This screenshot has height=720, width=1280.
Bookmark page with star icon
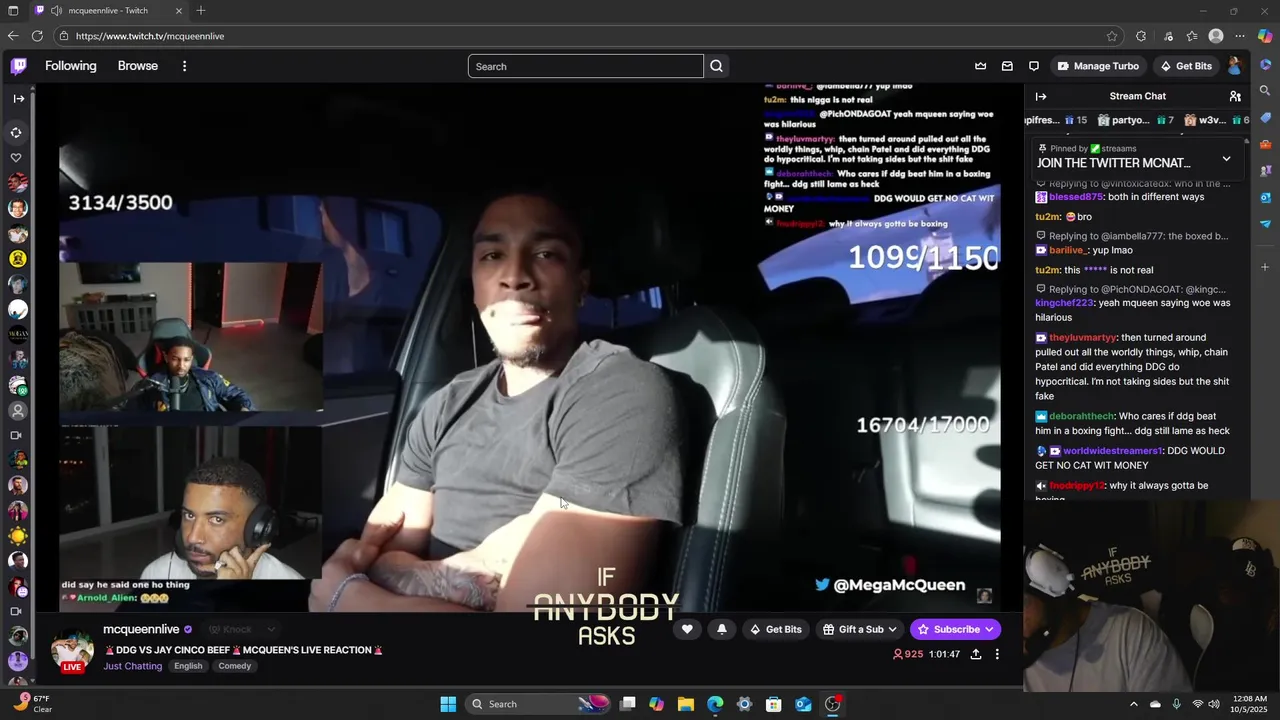click(1112, 36)
